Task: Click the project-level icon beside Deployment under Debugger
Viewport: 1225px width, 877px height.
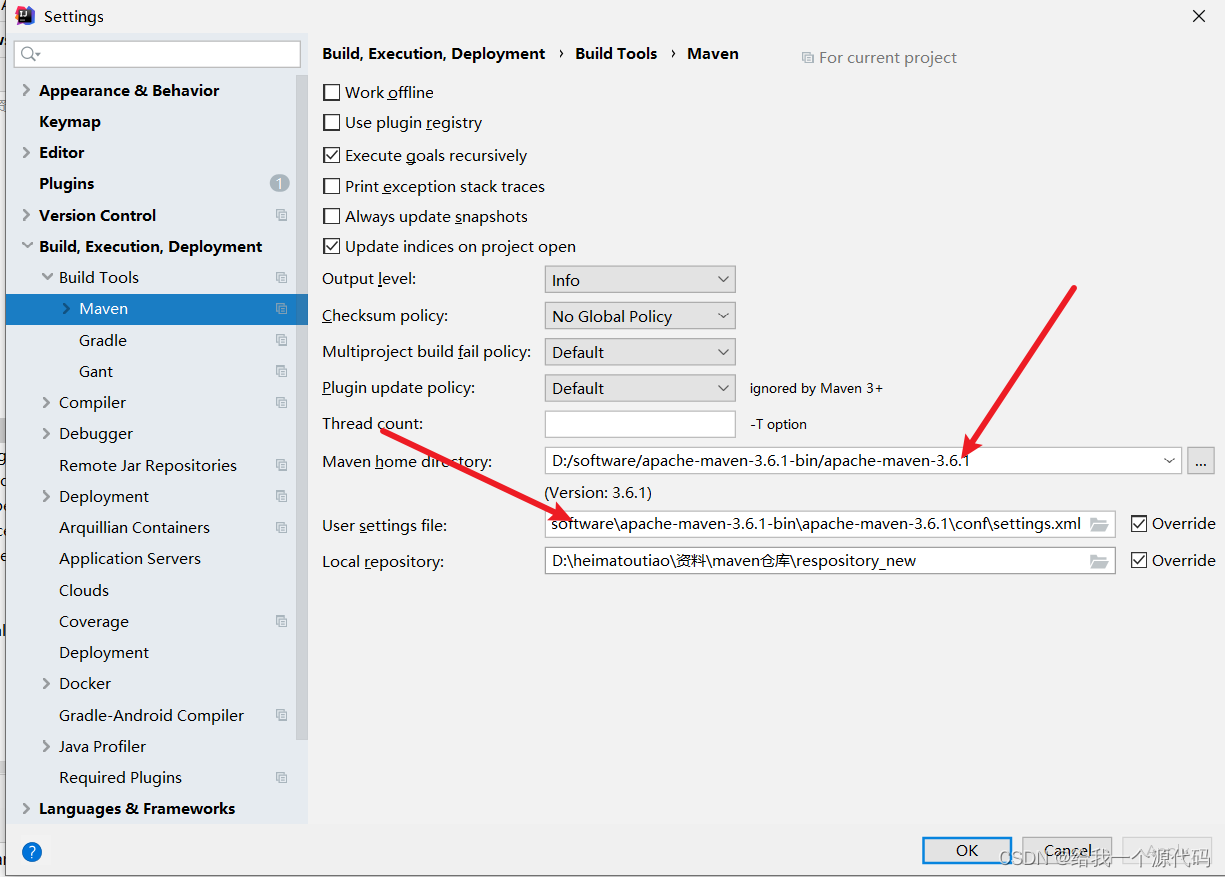Action: 282,496
